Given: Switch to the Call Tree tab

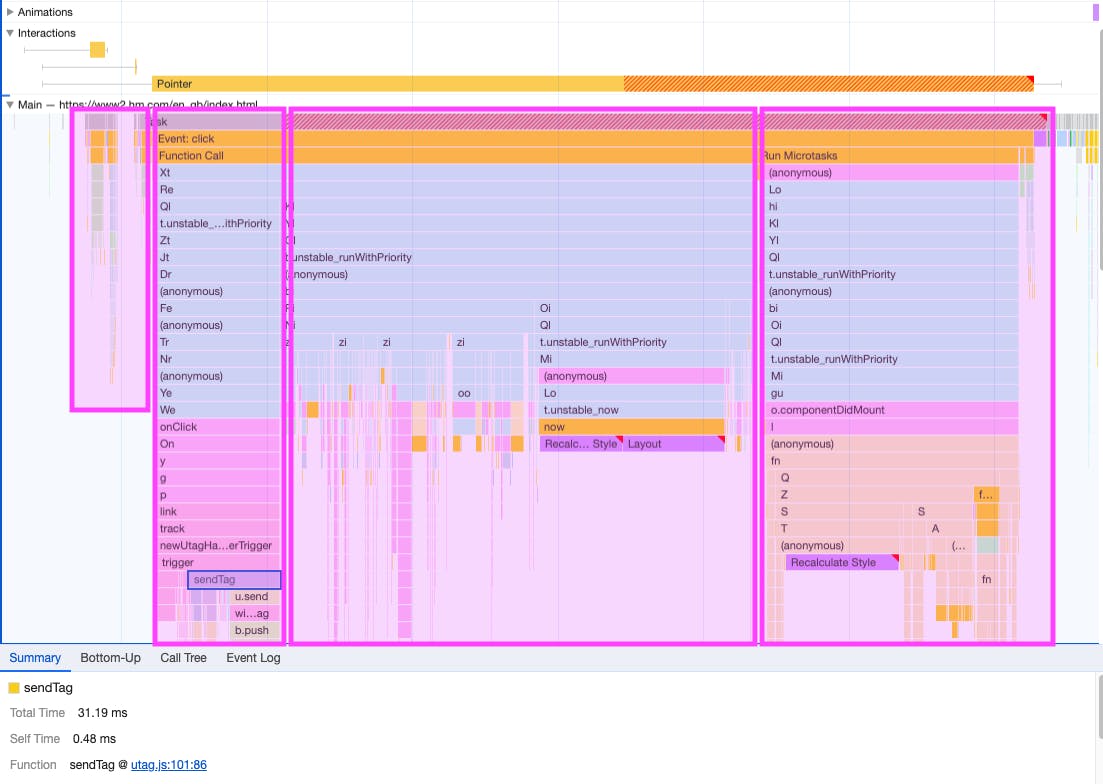Looking at the screenshot, I should [x=183, y=658].
